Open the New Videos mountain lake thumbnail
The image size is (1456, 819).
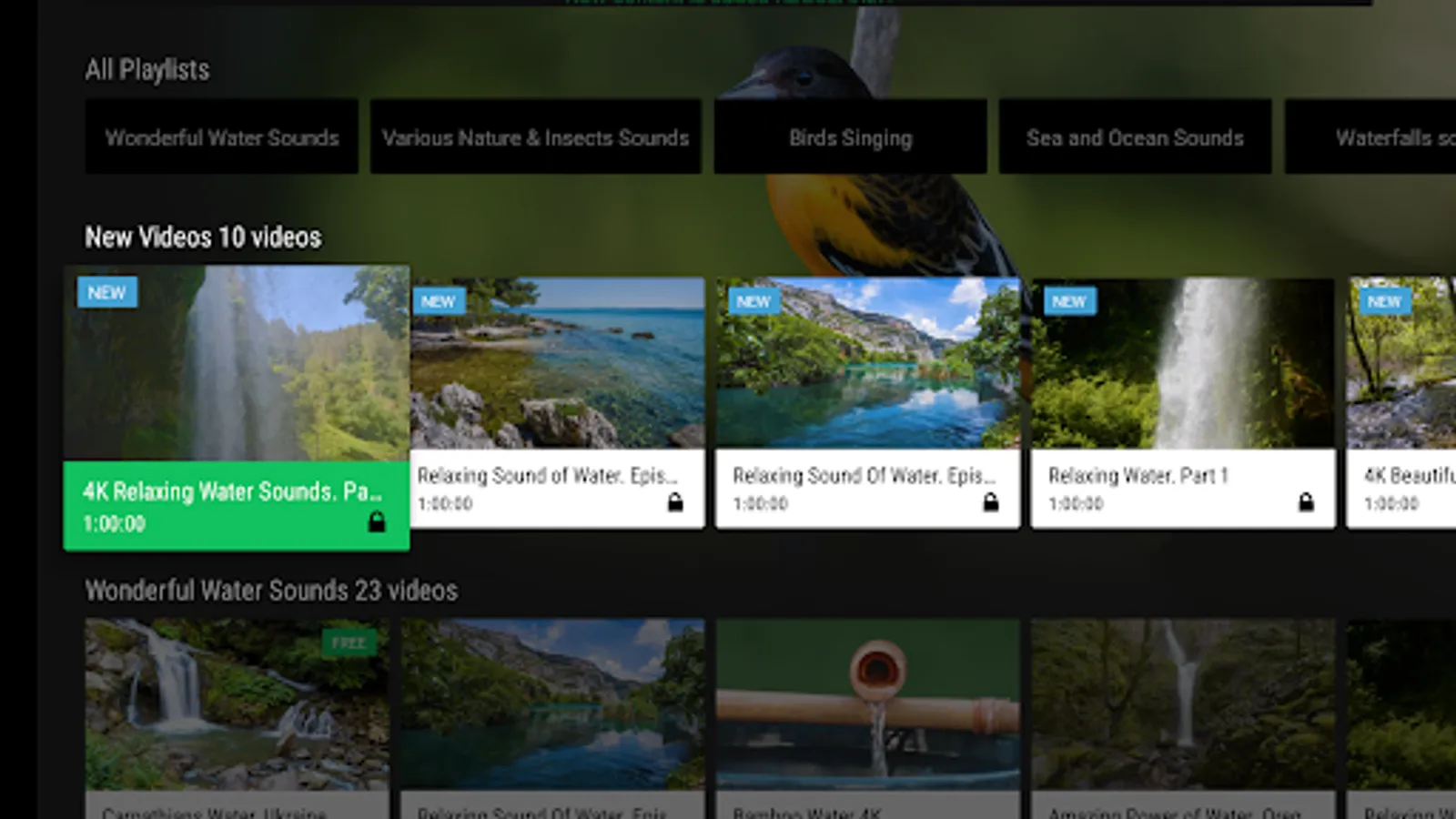point(868,363)
